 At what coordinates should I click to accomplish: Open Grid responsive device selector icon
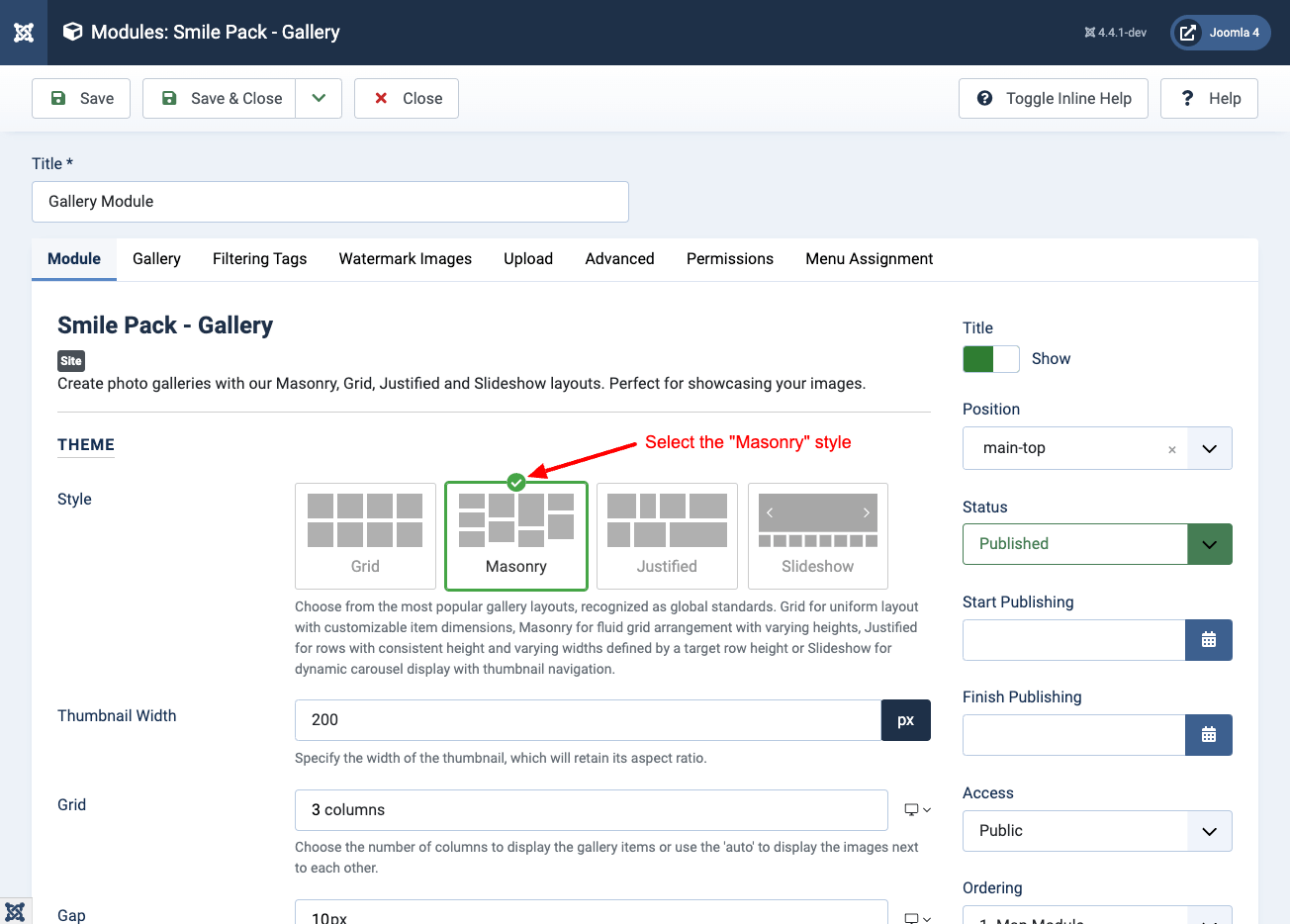click(x=918, y=810)
